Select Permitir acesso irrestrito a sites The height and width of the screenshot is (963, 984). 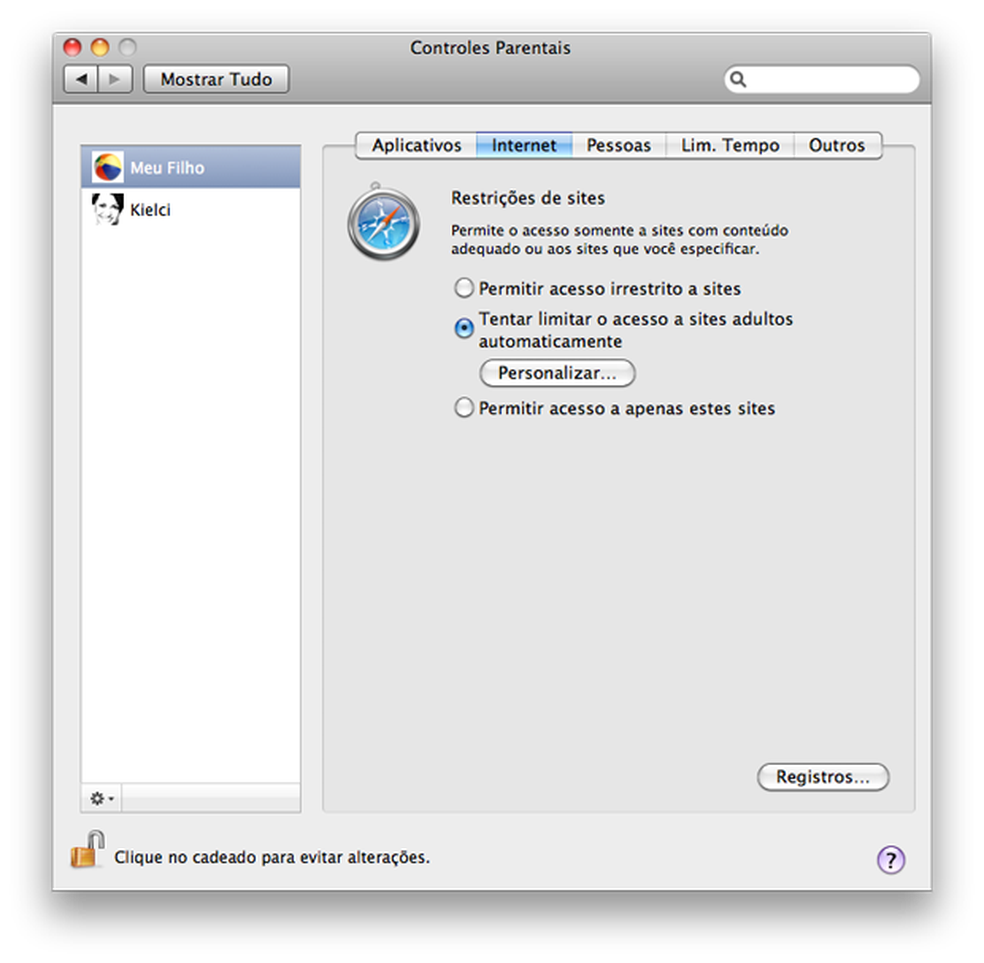(464, 288)
